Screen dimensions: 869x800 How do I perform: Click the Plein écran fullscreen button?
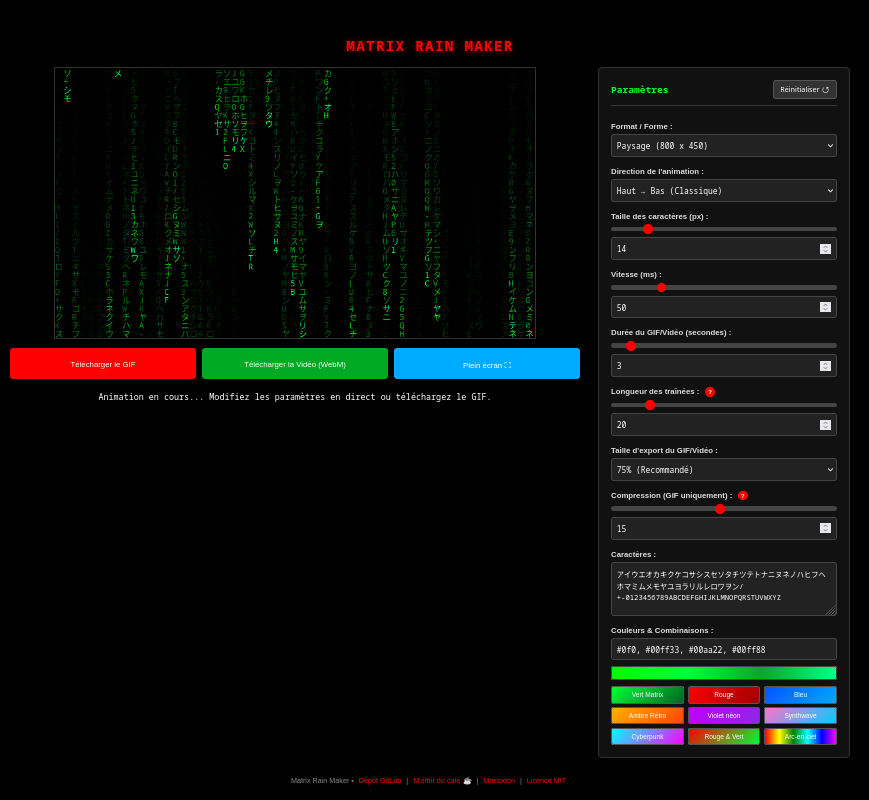pyautogui.click(x=487, y=364)
